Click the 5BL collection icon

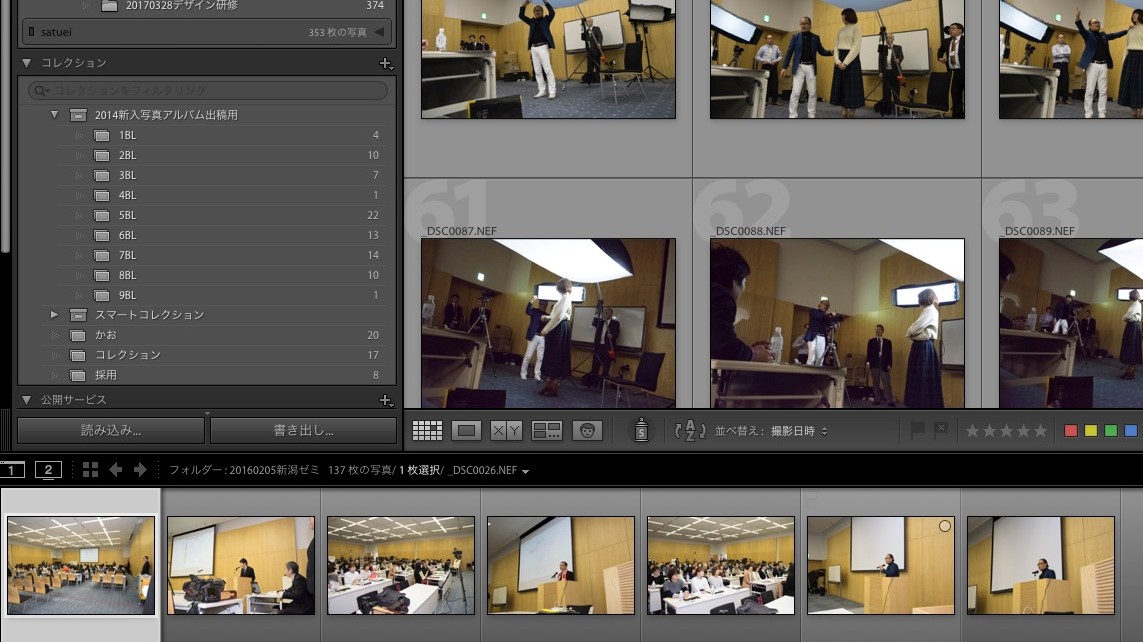click(102, 216)
